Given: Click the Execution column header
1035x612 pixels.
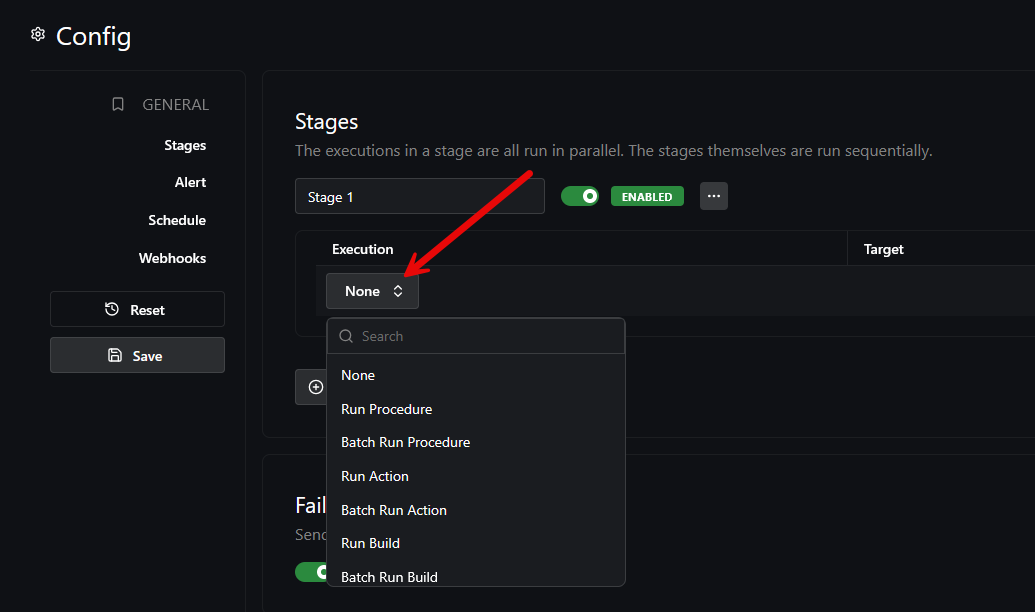Looking at the screenshot, I should pyautogui.click(x=362, y=249).
